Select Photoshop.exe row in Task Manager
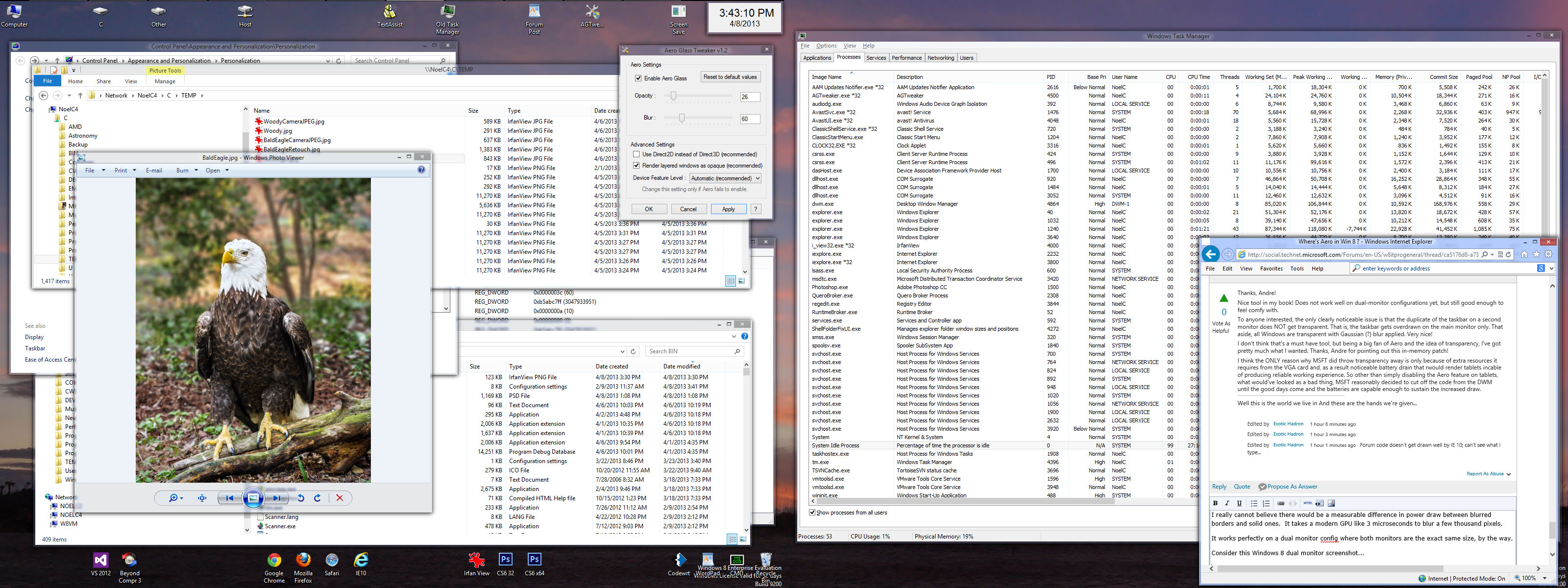This screenshot has width=1568, height=588. tap(1004, 287)
